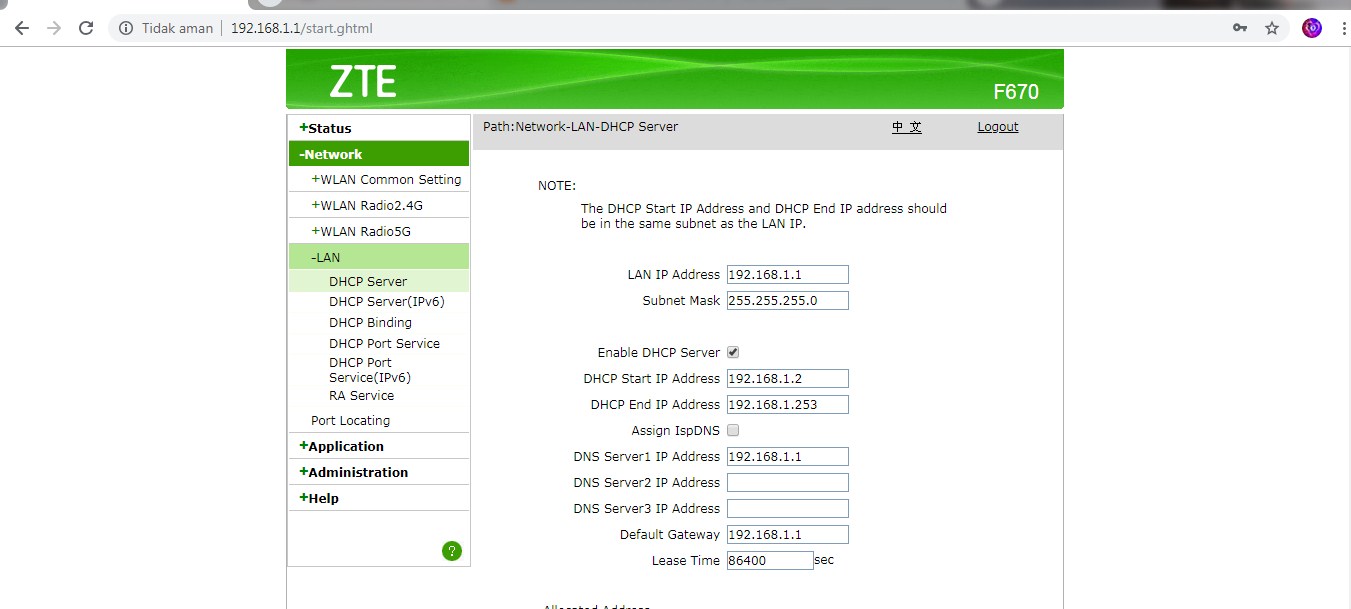The height and width of the screenshot is (609, 1351).
Task: Click the 'Tidak aman' site info icon
Action: point(126,28)
